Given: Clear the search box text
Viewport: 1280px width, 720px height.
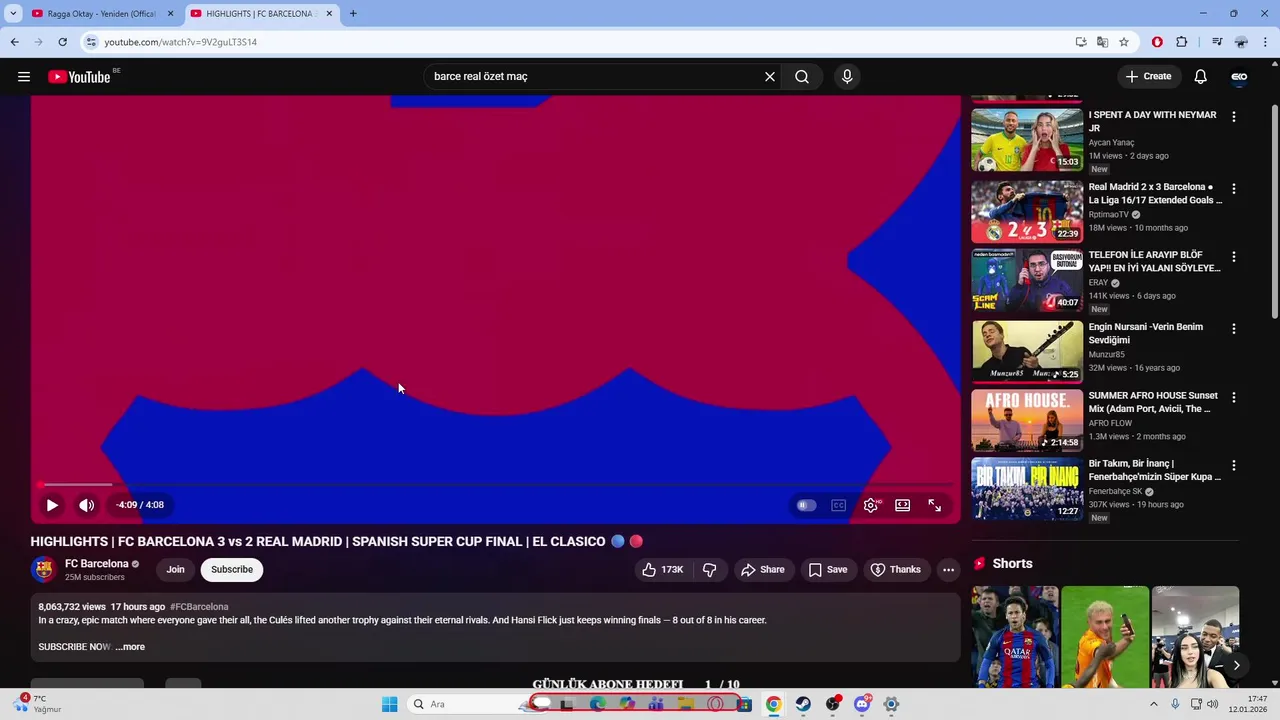Looking at the screenshot, I should coord(770,77).
